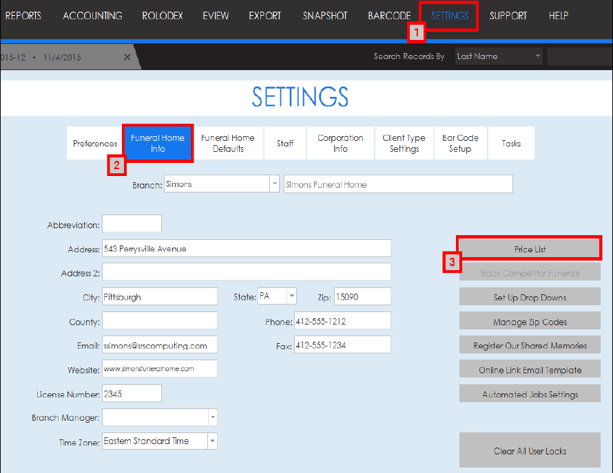Open the Time Zone dropdown
The image size is (613, 473).
pos(212,441)
